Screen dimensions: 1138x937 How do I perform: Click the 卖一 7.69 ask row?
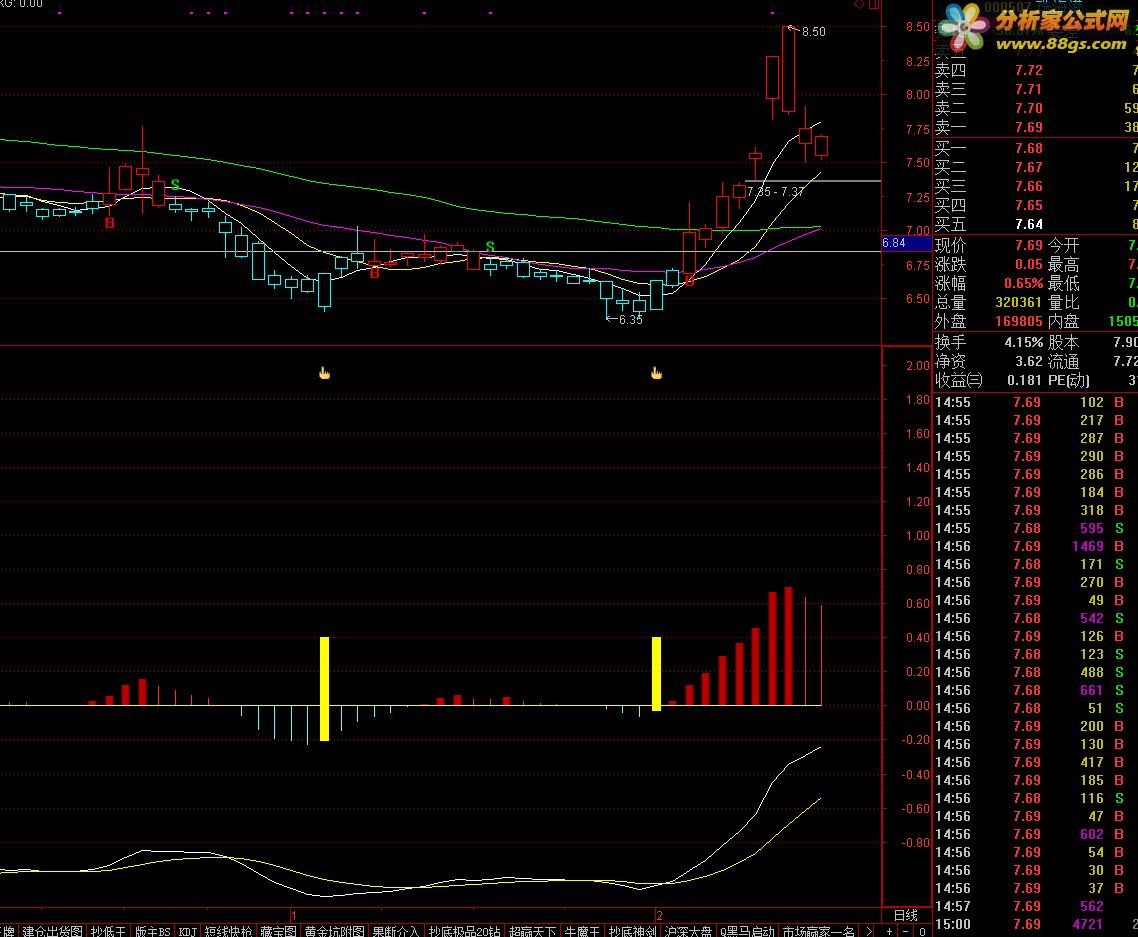(x=1036, y=127)
